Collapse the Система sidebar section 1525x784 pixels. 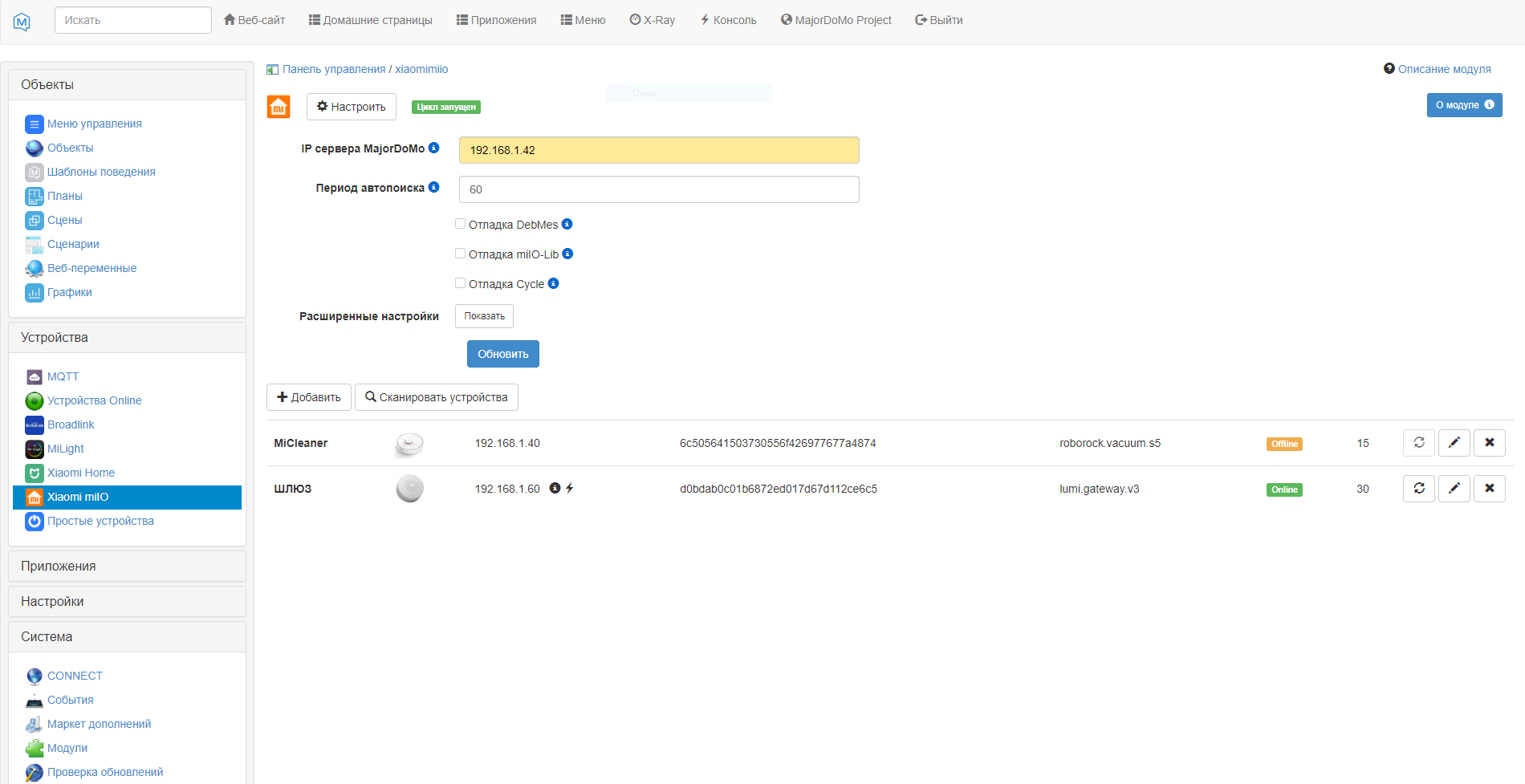127,637
